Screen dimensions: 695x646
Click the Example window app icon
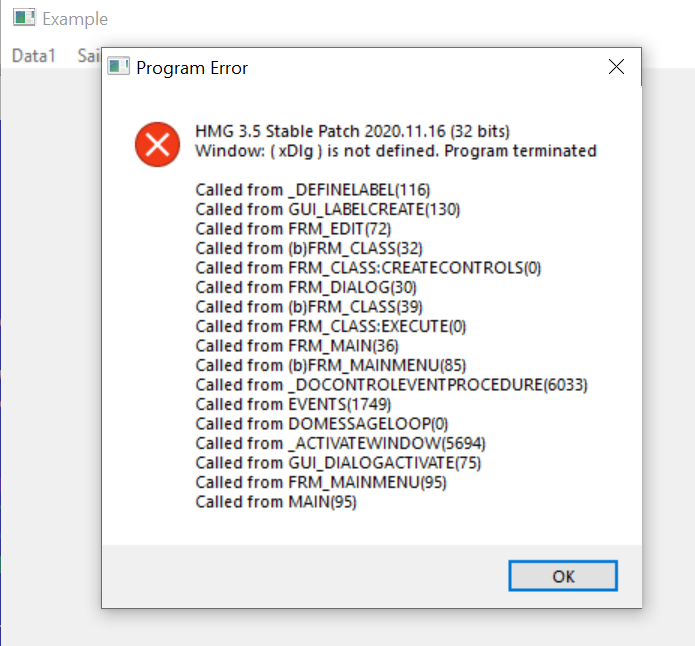(x=24, y=18)
